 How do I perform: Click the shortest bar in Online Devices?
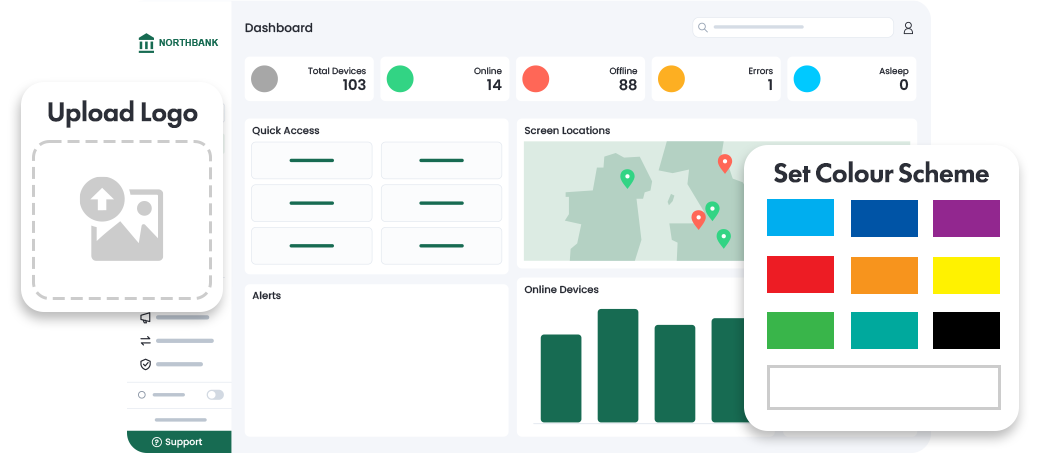click(x=561, y=379)
